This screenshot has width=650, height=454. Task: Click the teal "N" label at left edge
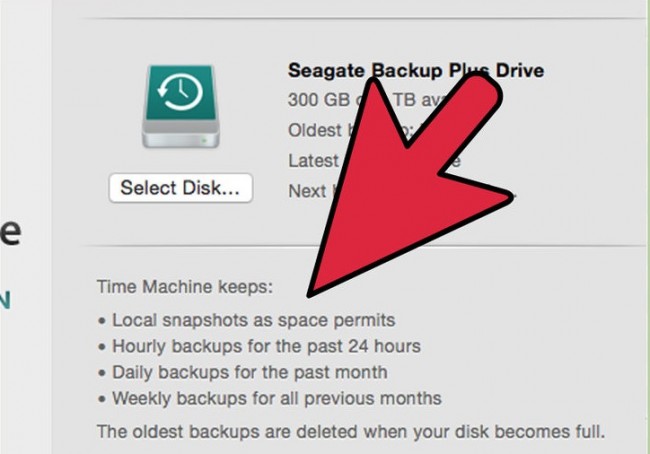tap(5, 300)
